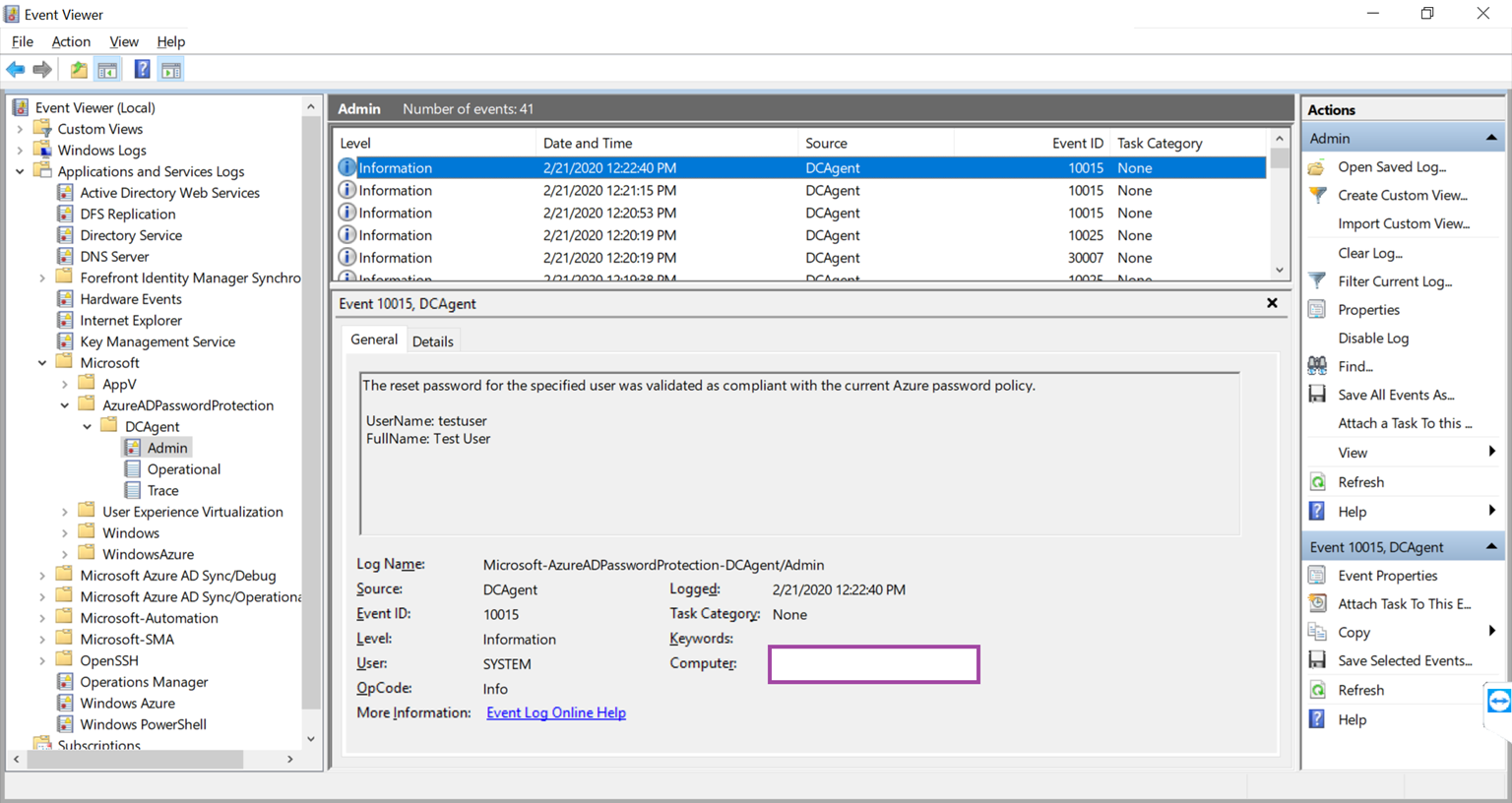Viewport: 1512px width, 803px height.
Task: Select Directory Service log in tree
Action: tap(131, 235)
